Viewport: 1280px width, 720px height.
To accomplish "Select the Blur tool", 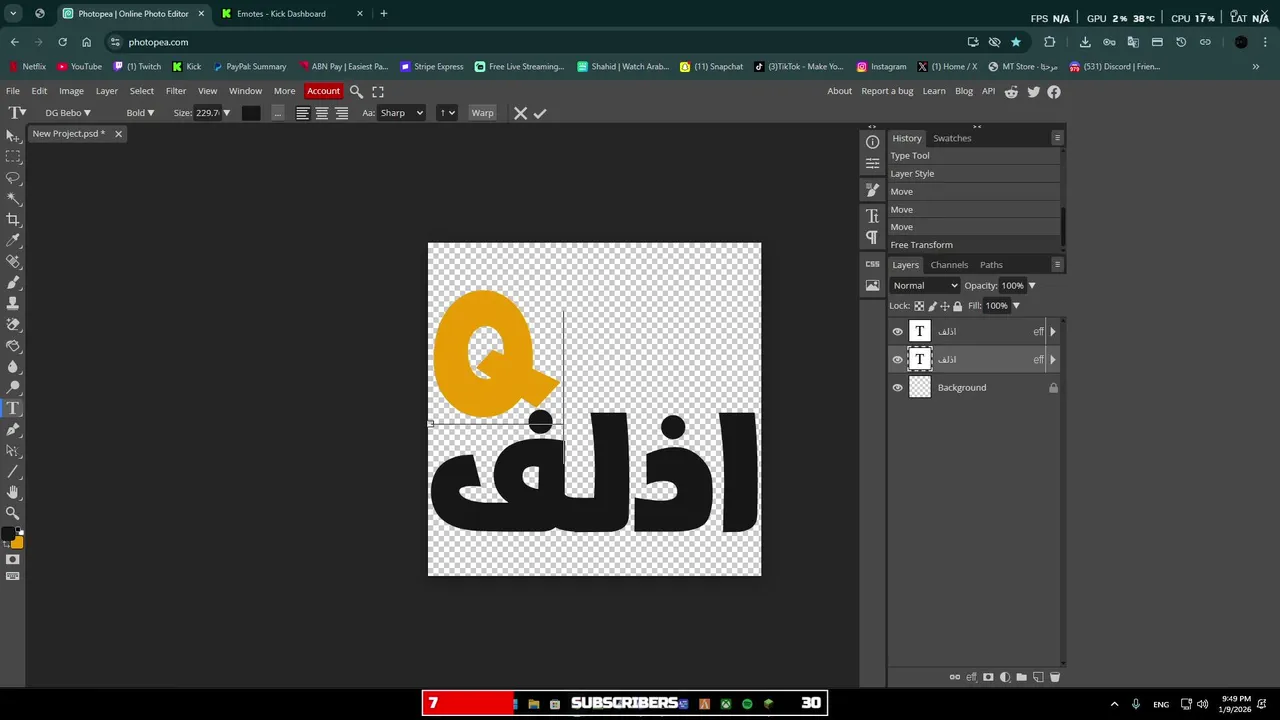I will (13, 367).
